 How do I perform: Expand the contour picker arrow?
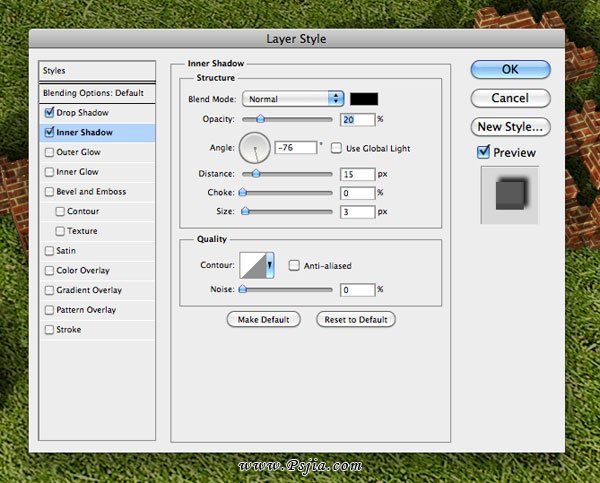coord(270,265)
